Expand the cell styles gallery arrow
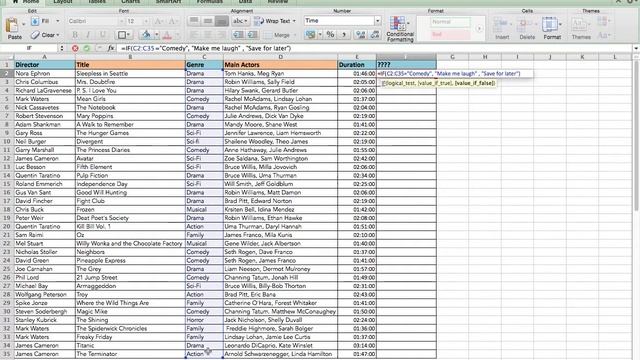The height and width of the screenshot is (360, 640). pos(479,28)
